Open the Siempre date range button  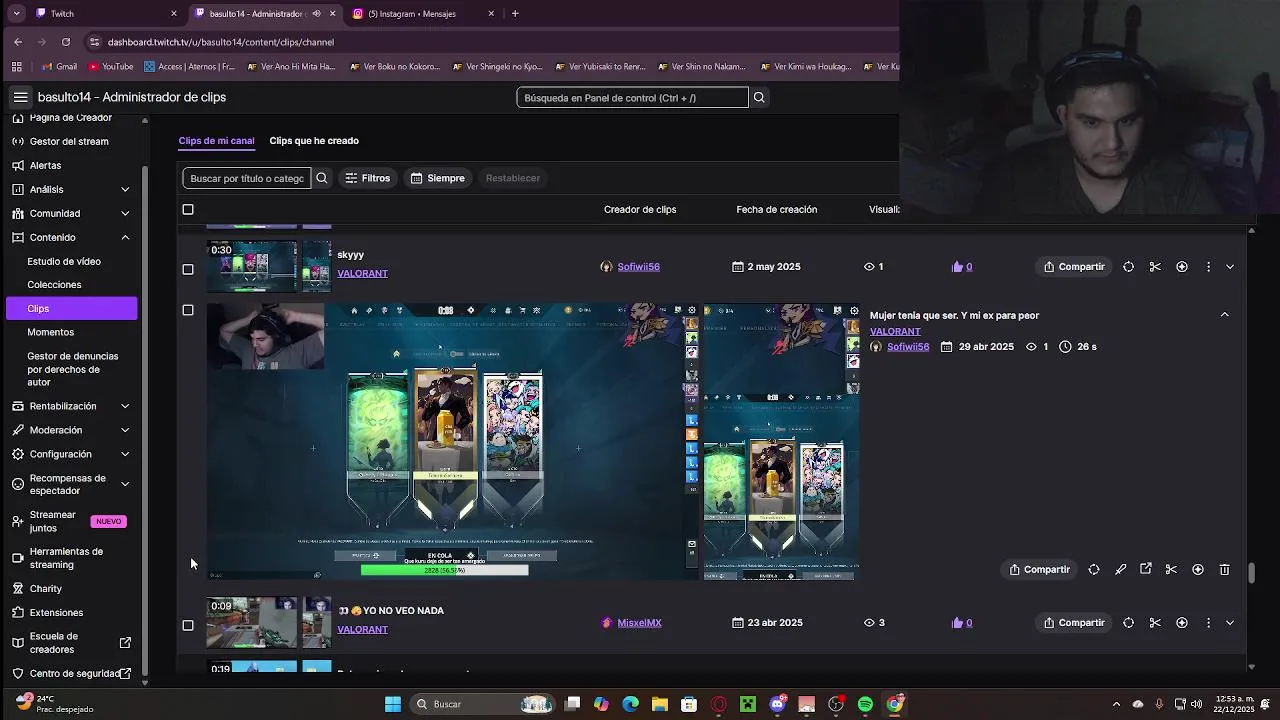(x=438, y=178)
